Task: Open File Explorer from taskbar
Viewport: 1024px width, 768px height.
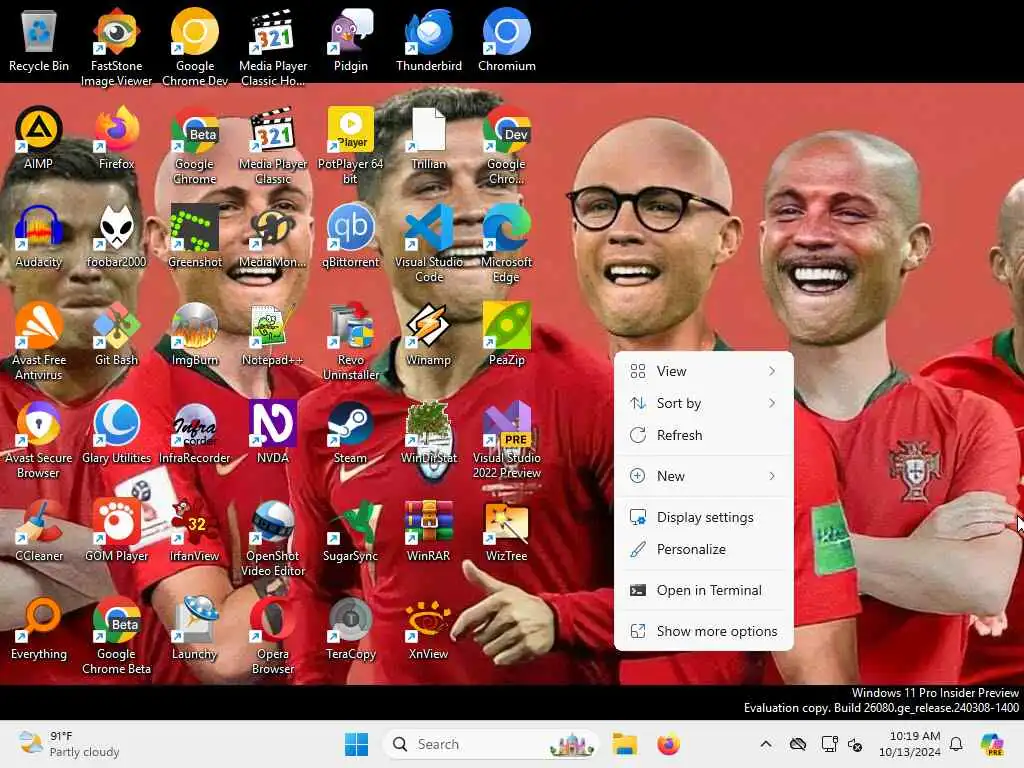Action: (624, 744)
